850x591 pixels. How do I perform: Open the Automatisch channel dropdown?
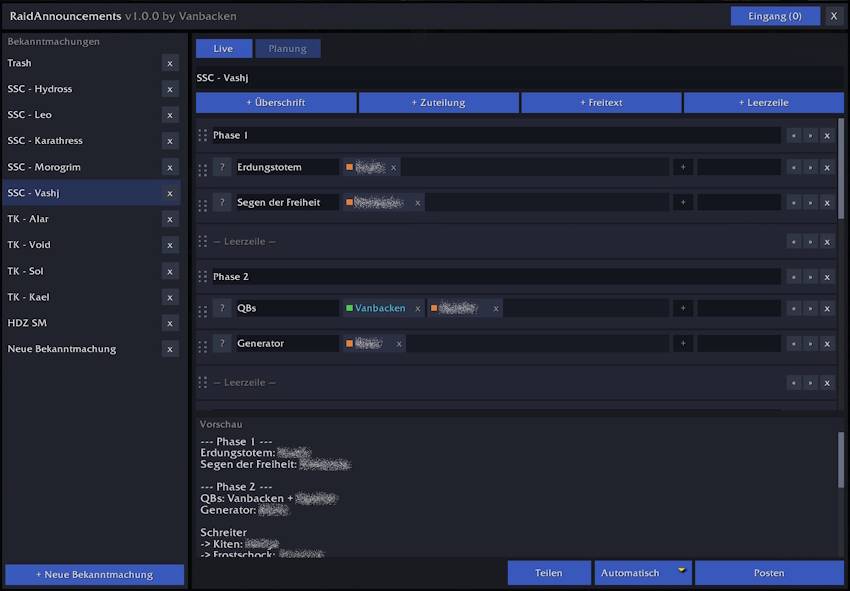643,573
